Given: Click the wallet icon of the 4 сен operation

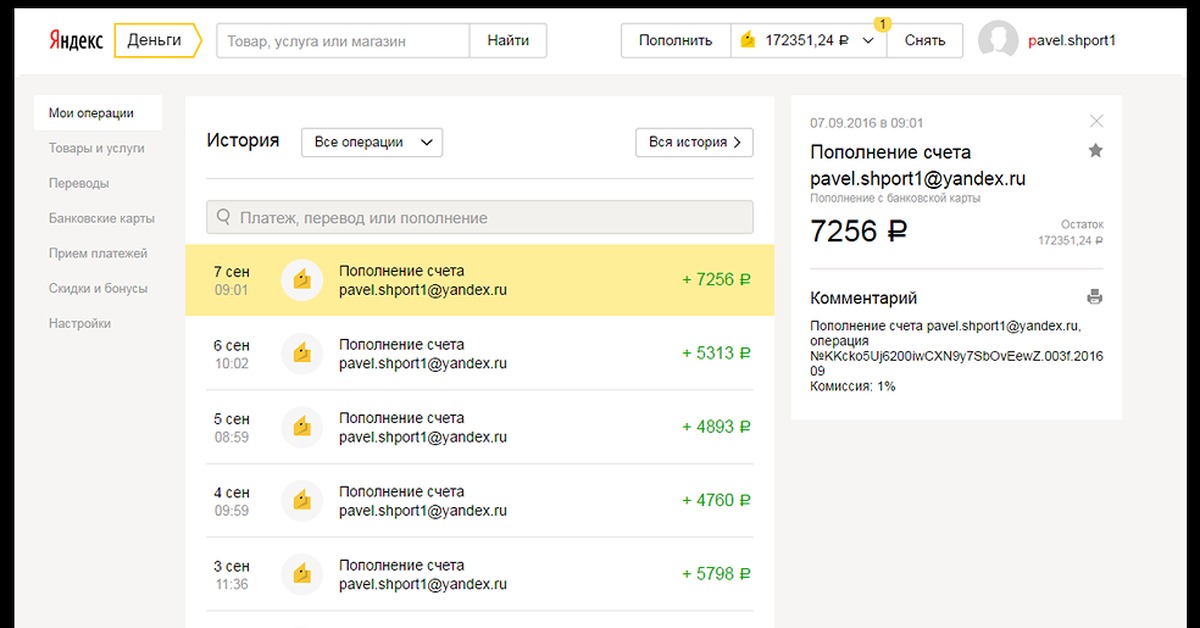Looking at the screenshot, I should (301, 500).
